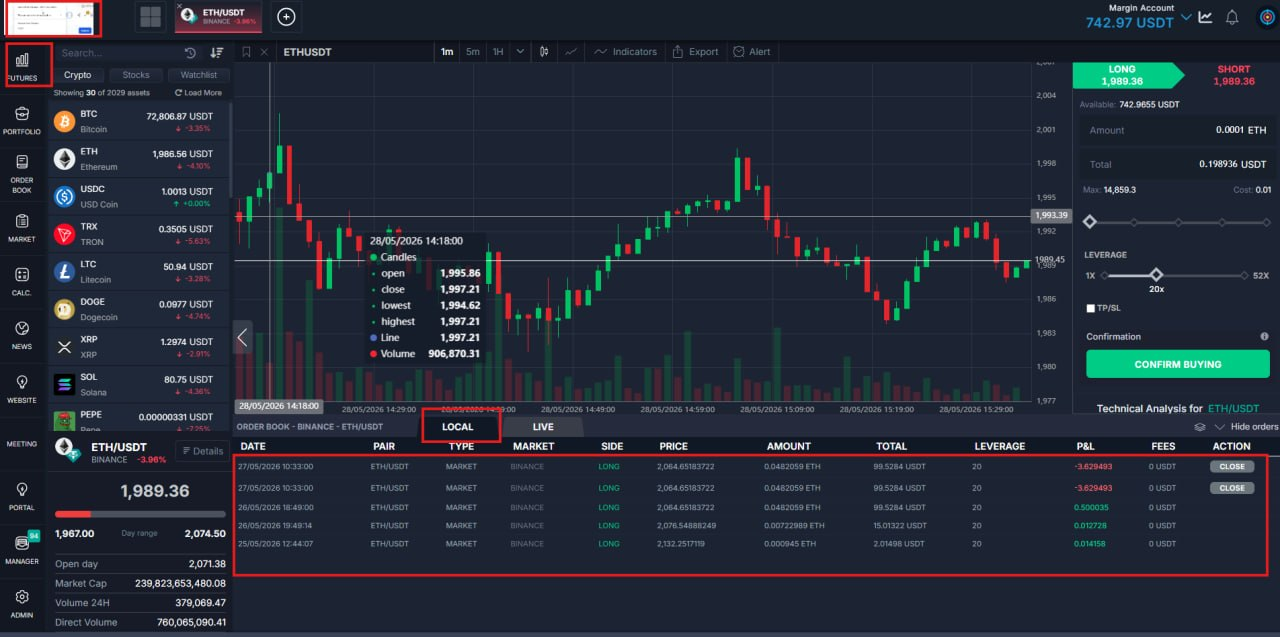Screen dimensions: 1280x637
Task: Click the CONFIRM BUYING button
Action: tap(1177, 364)
